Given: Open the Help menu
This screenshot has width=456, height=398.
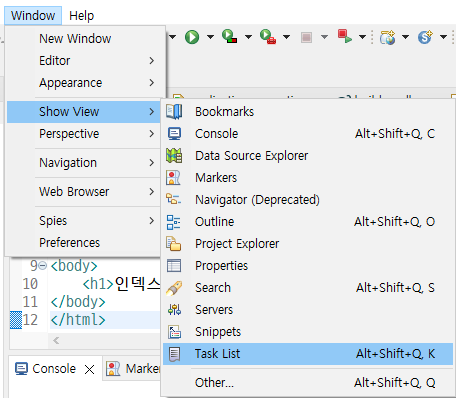Looking at the screenshot, I should (x=82, y=15).
